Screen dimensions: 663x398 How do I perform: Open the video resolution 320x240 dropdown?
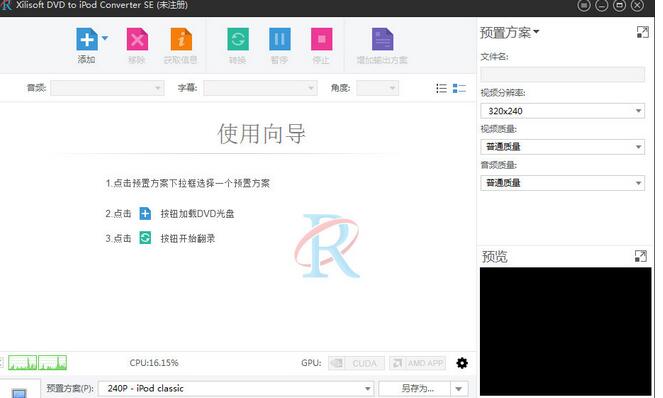(562, 111)
